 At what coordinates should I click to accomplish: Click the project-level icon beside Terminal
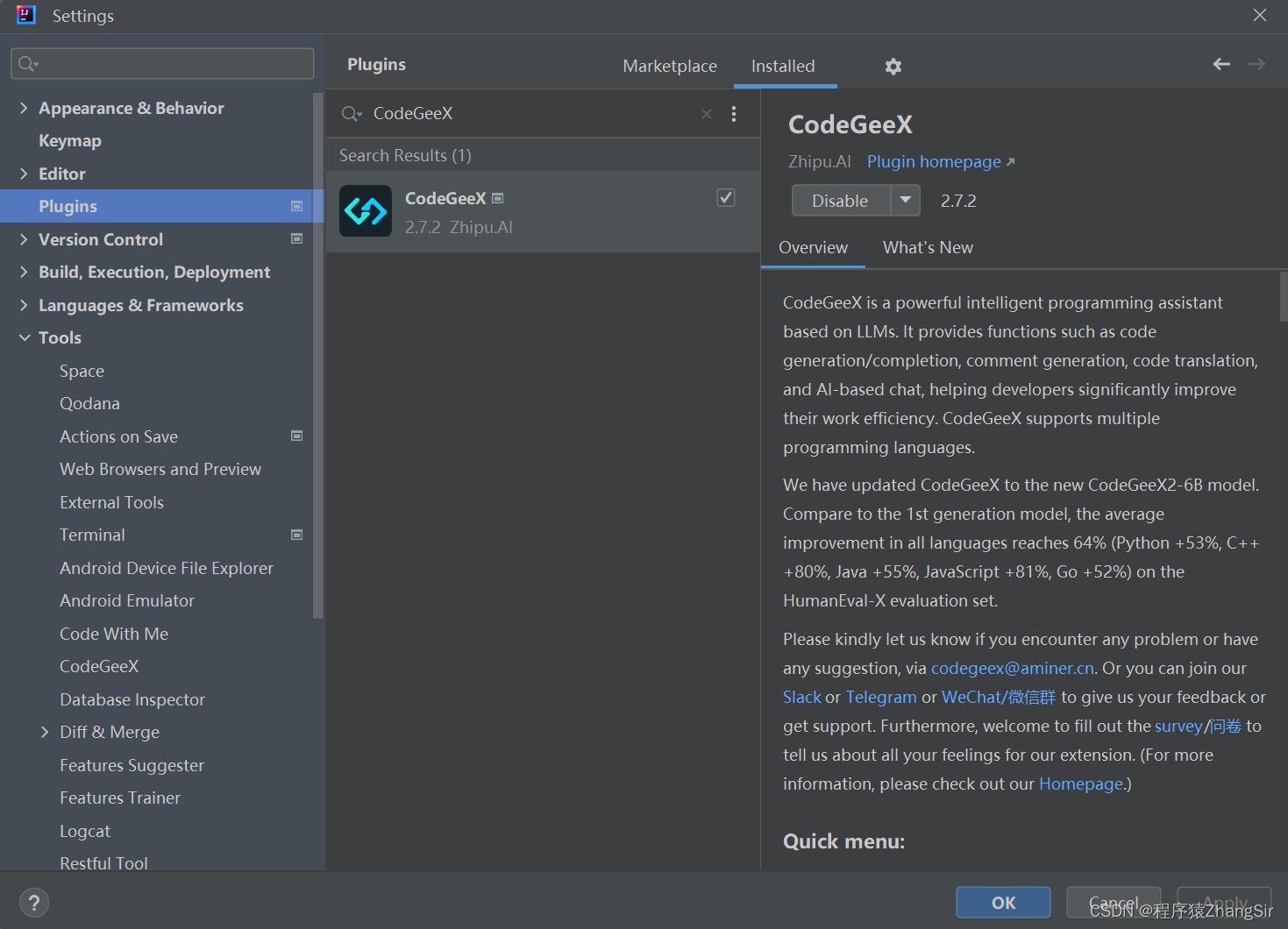point(296,535)
